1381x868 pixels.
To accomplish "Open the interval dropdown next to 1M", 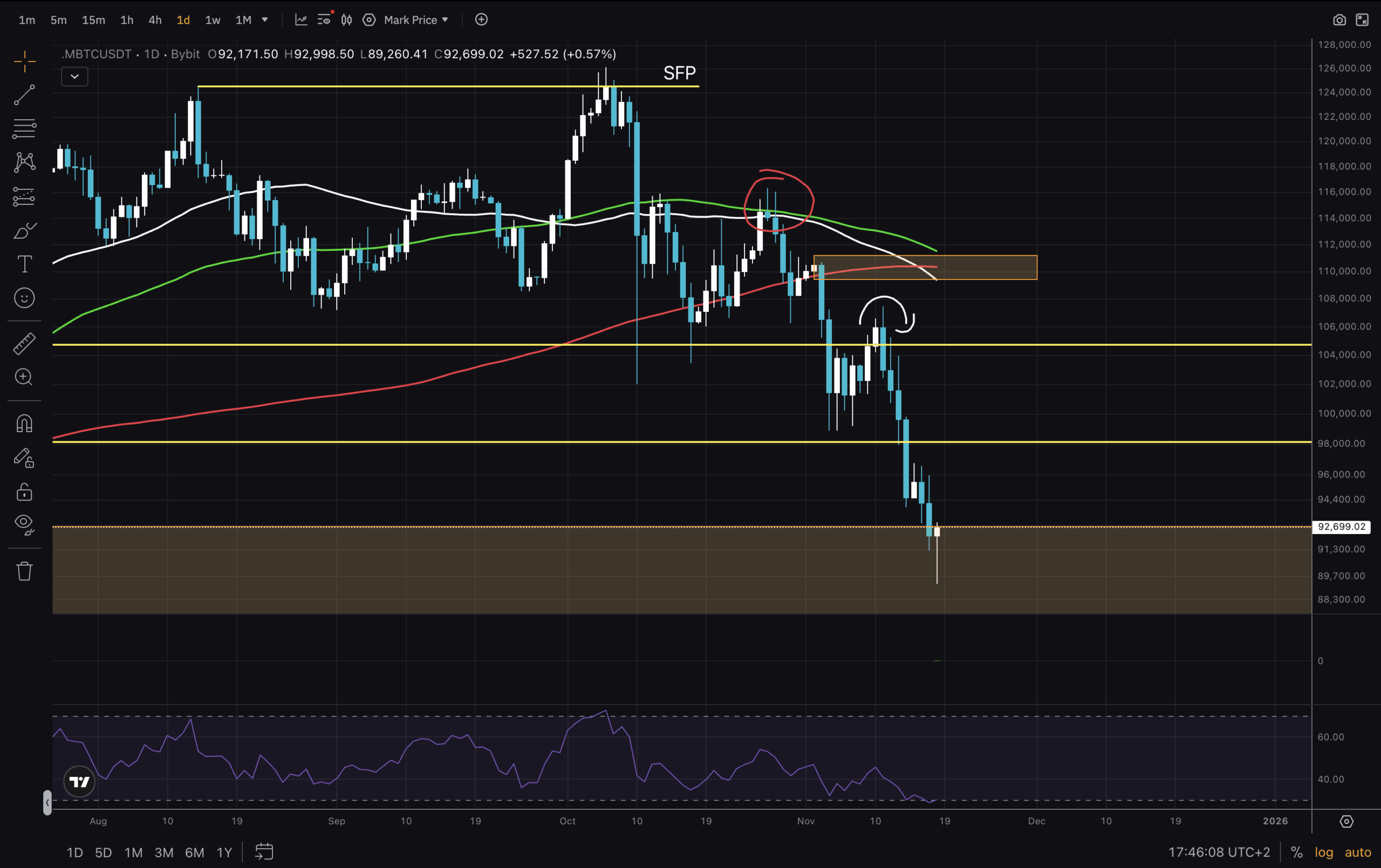I will (x=264, y=20).
